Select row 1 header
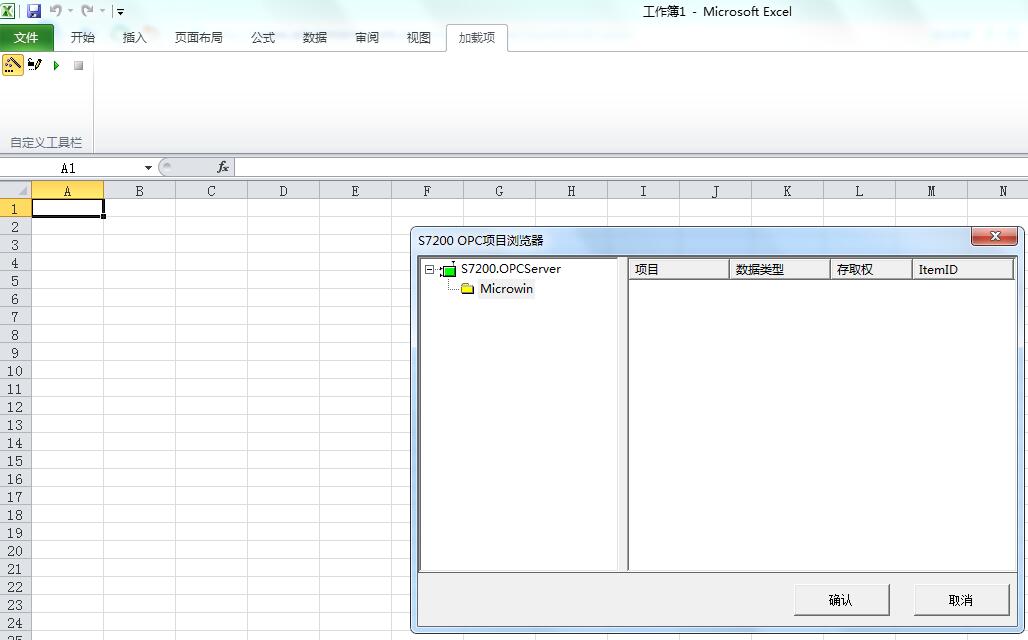This screenshot has height=640, width=1028. [x=15, y=209]
